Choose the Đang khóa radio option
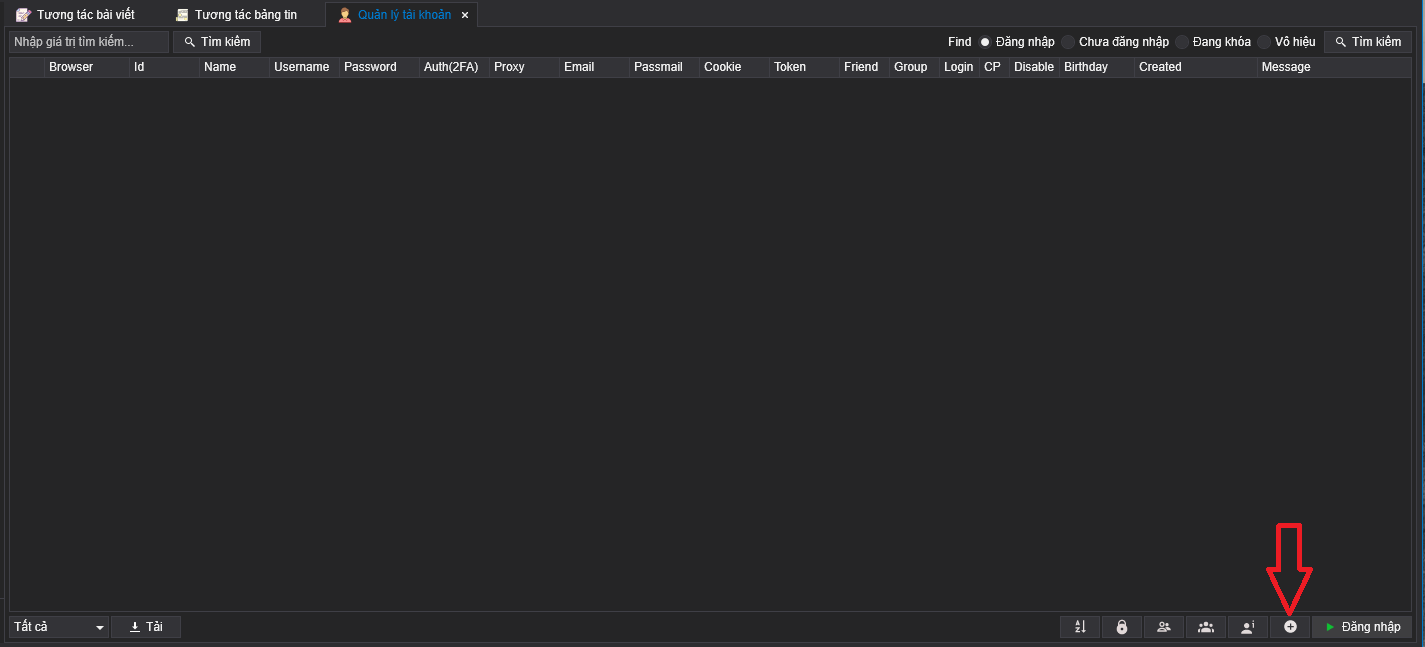 (x=1182, y=42)
